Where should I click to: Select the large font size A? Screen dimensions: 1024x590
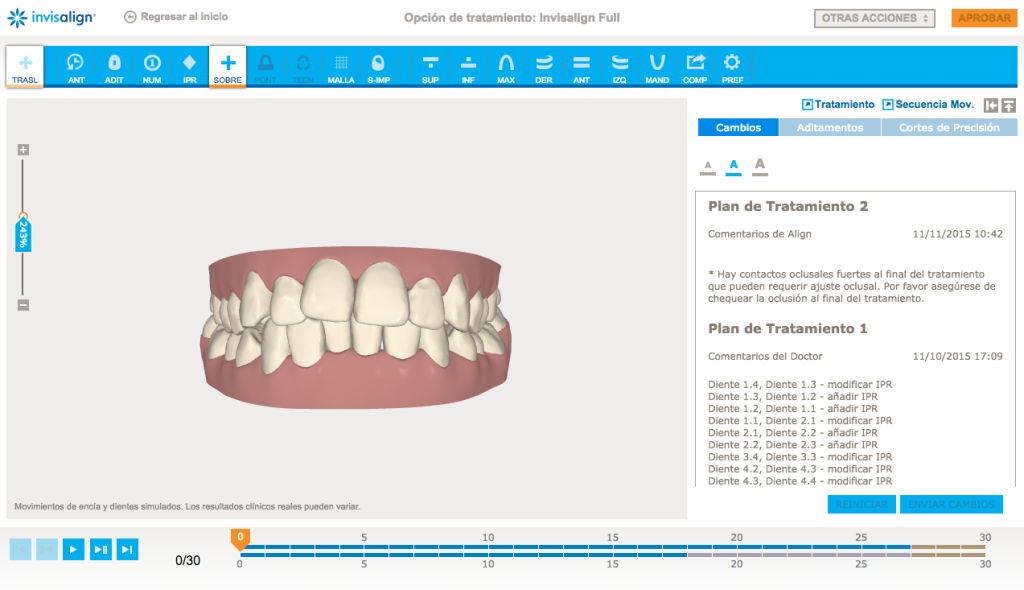760,166
